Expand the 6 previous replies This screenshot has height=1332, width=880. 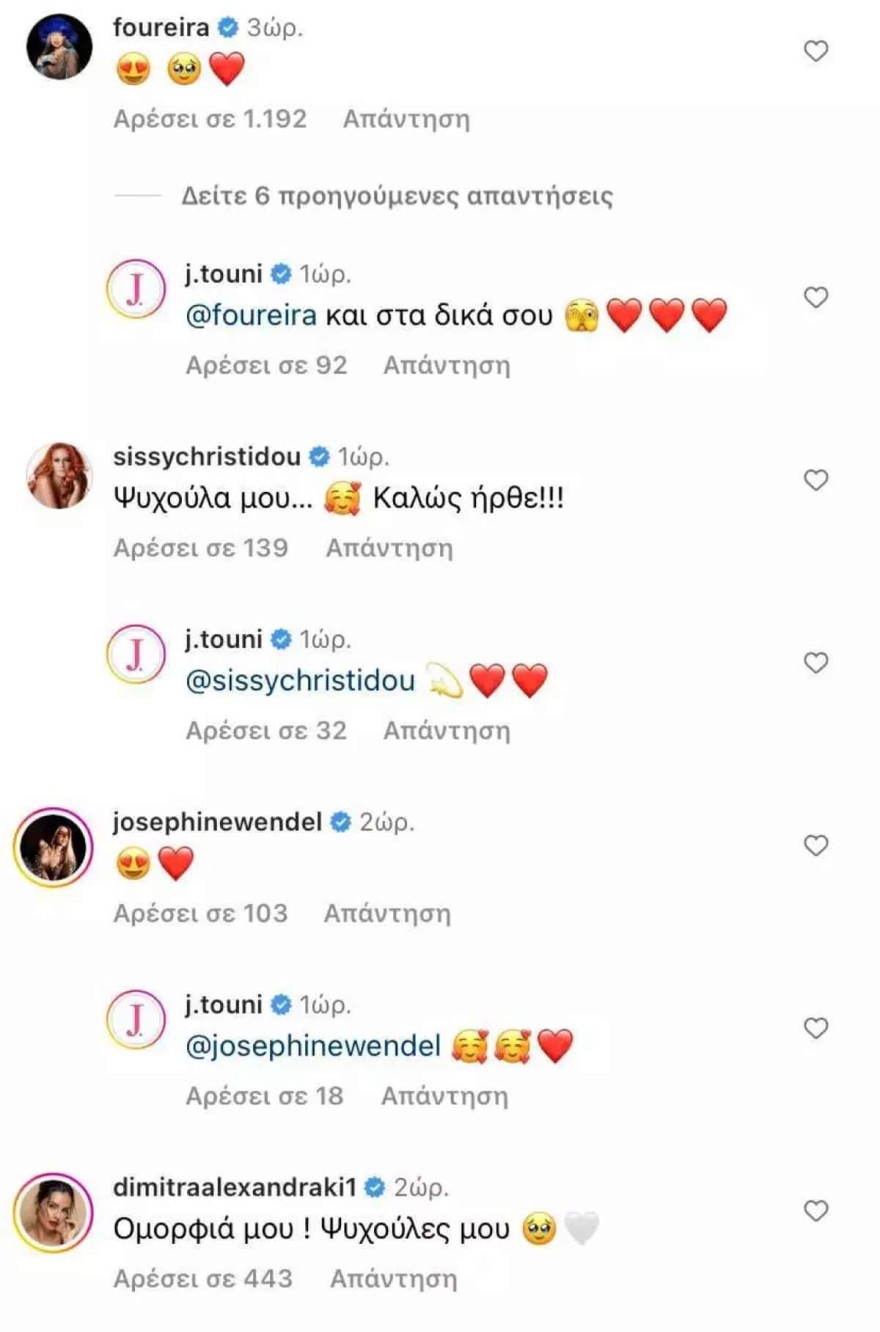click(x=396, y=195)
